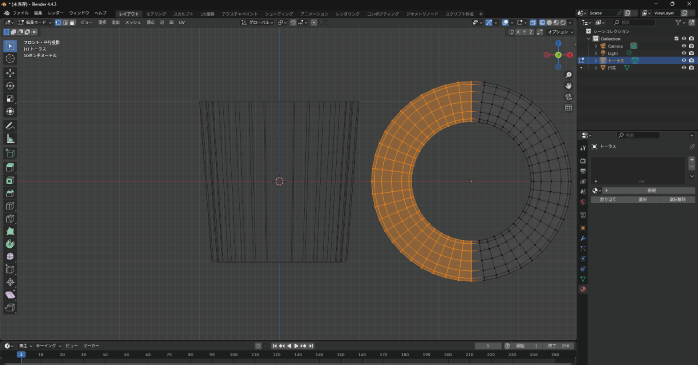
Task: Open the レンダー menu
Action: pyautogui.click(x=55, y=13)
